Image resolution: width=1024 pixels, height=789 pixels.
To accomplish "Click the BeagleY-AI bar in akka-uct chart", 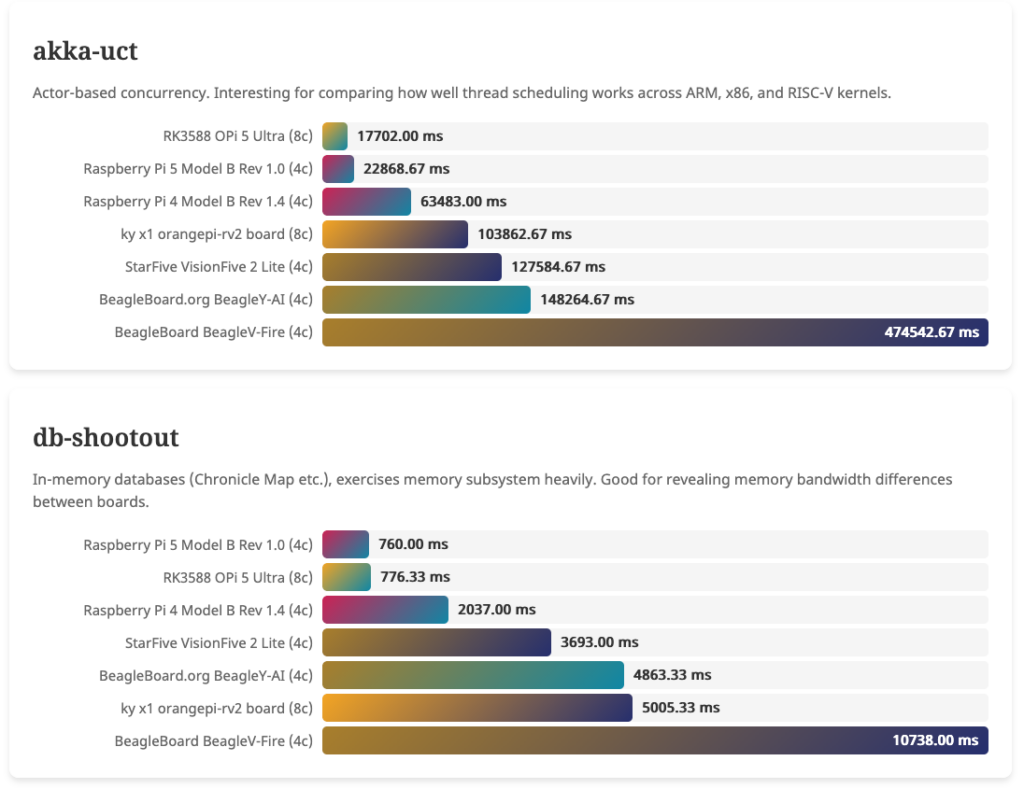I will pyautogui.click(x=426, y=299).
